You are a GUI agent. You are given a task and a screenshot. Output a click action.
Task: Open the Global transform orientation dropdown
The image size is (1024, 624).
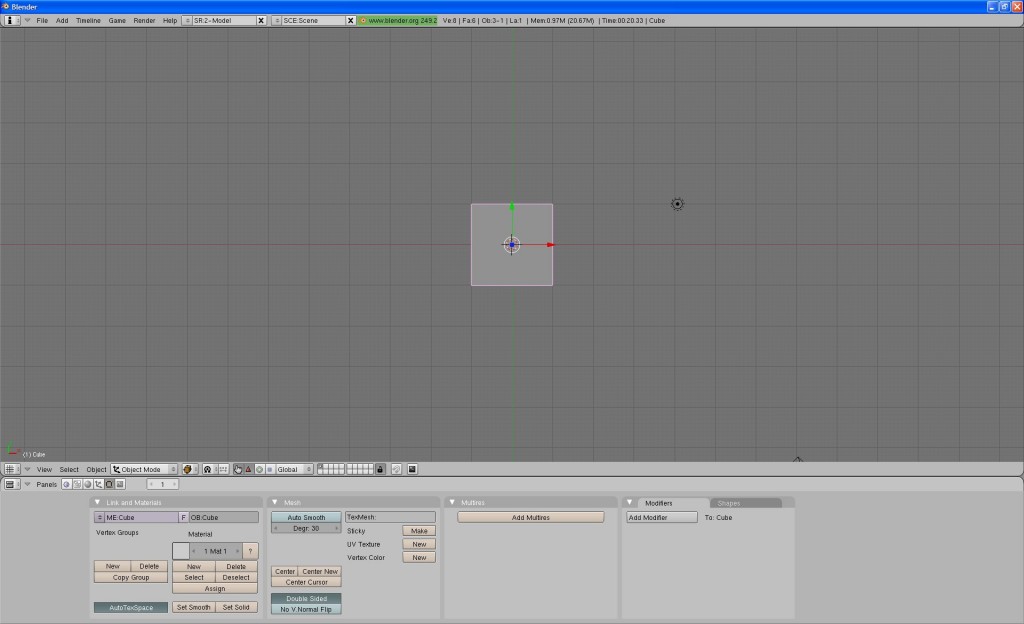[x=292, y=469]
